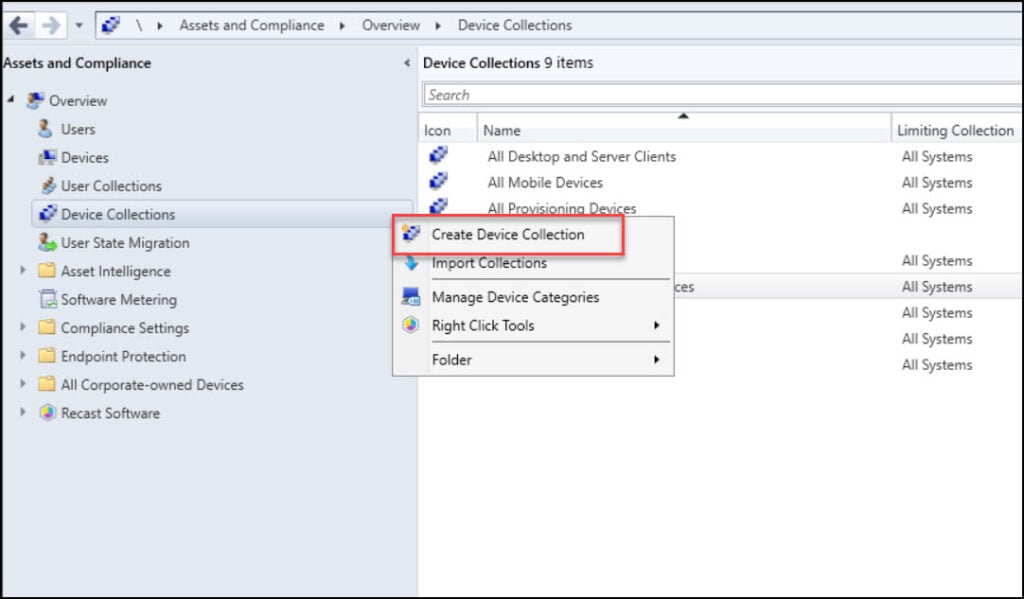Collapse the Assets and Compliance navigation pane

(407, 63)
